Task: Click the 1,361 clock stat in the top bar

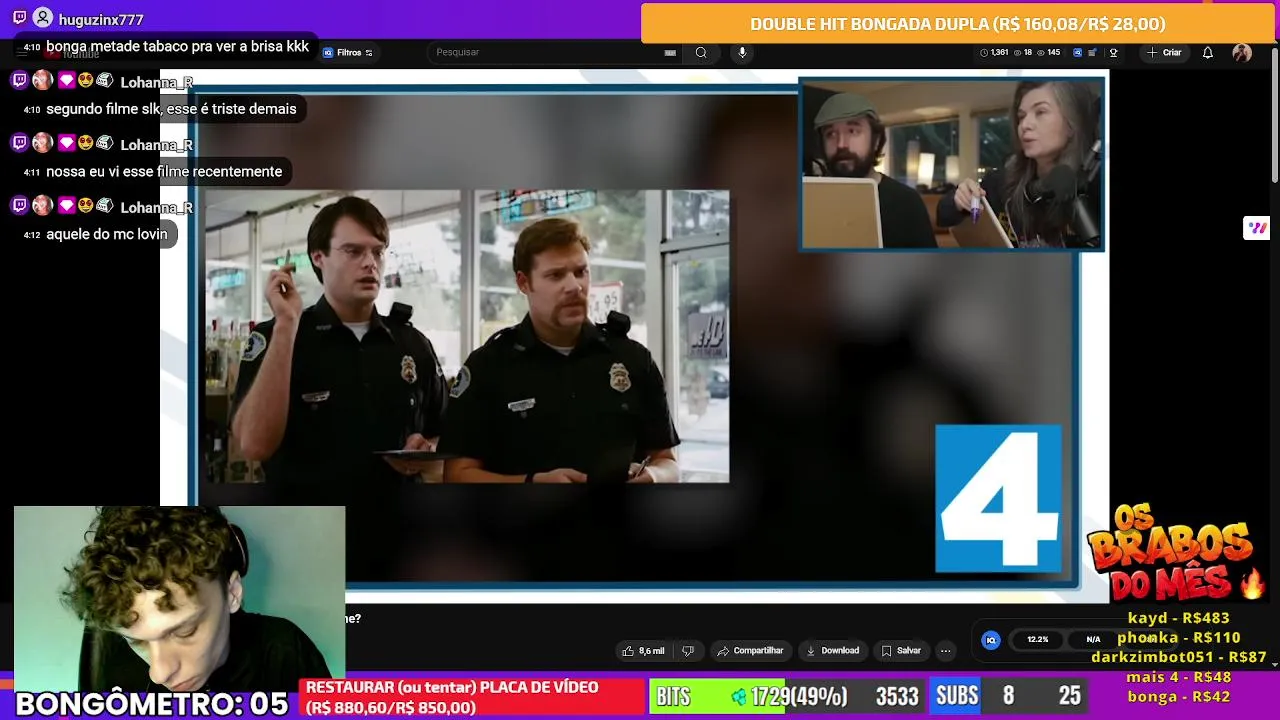Action: 994,53
